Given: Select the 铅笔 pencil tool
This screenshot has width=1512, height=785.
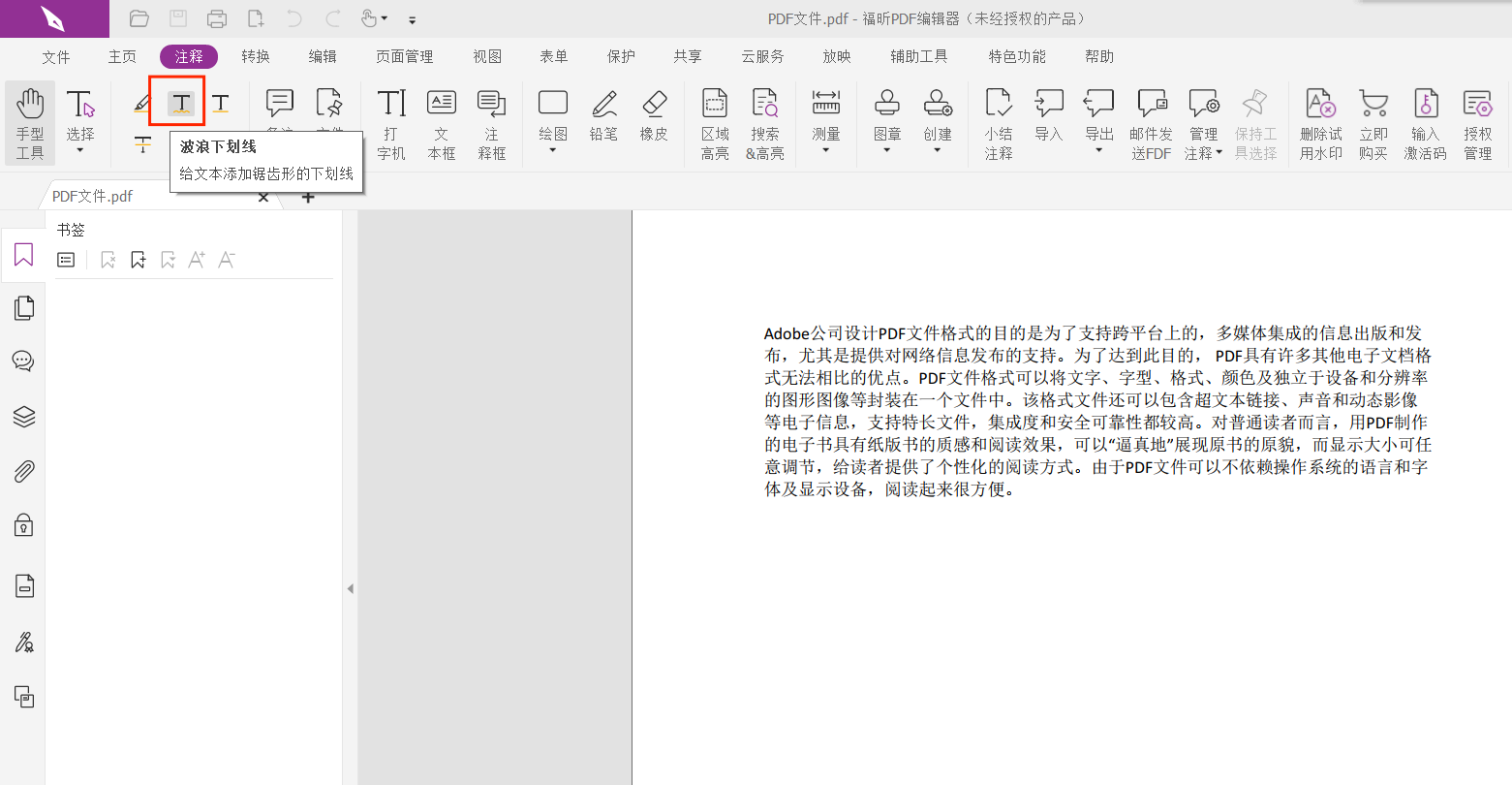Looking at the screenshot, I should click(604, 114).
